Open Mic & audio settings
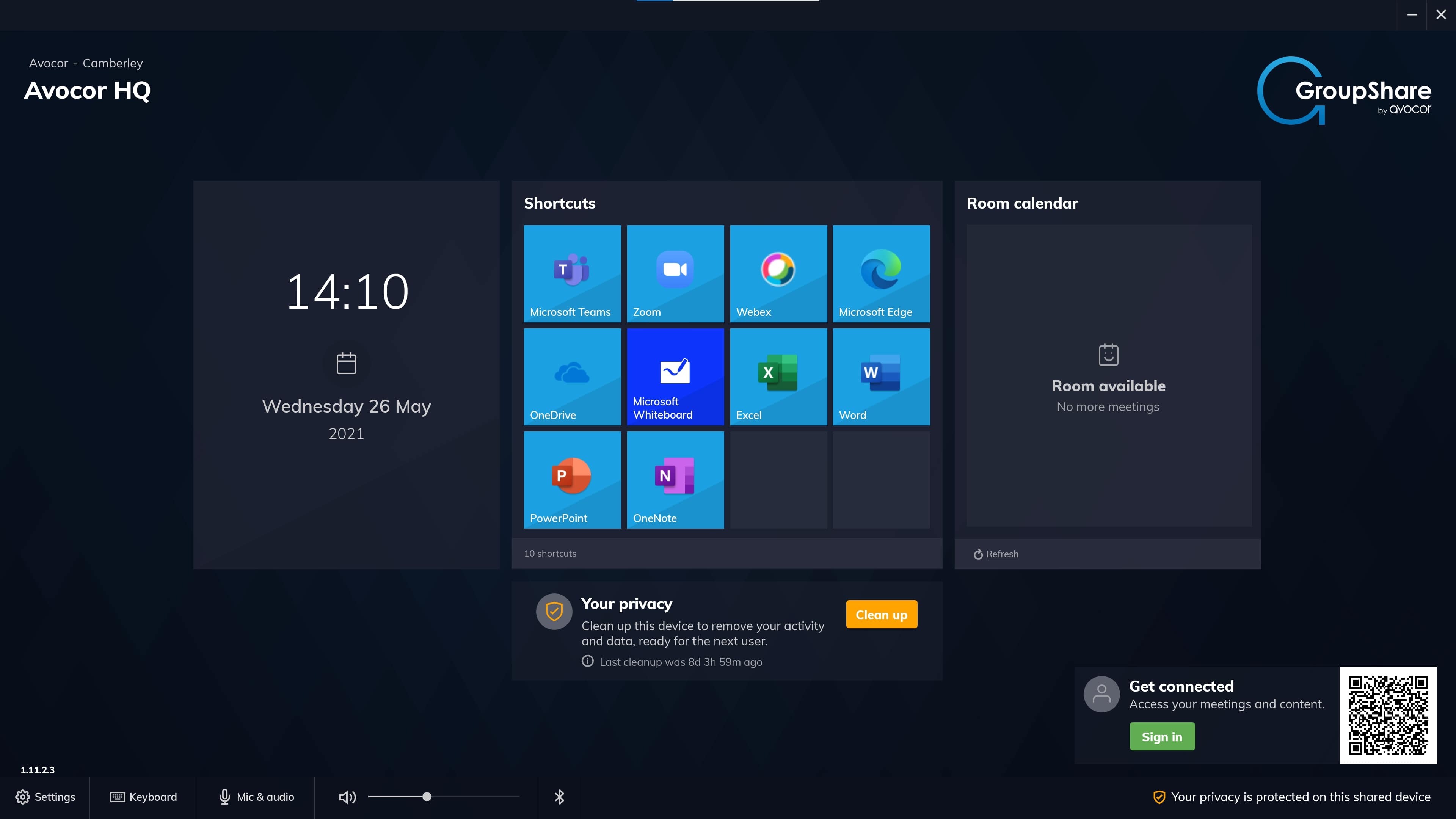This screenshot has width=1456, height=819. pyautogui.click(x=257, y=797)
